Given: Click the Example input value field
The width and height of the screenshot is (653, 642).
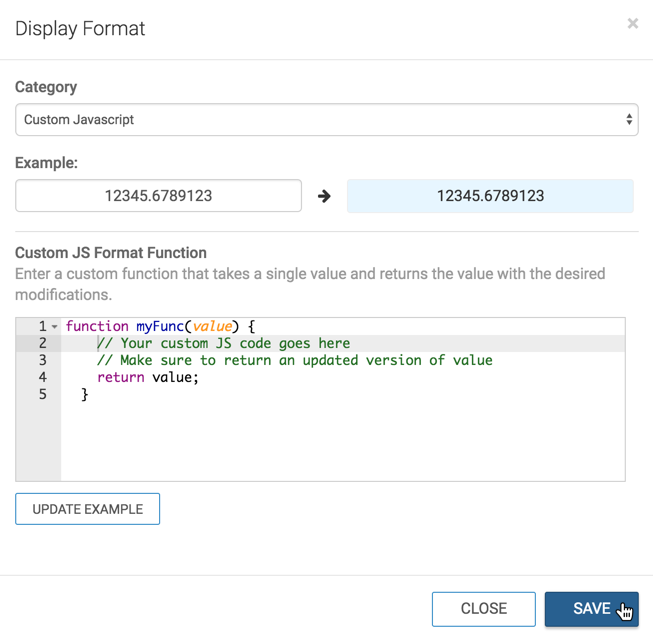Looking at the screenshot, I should (x=158, y=196).
